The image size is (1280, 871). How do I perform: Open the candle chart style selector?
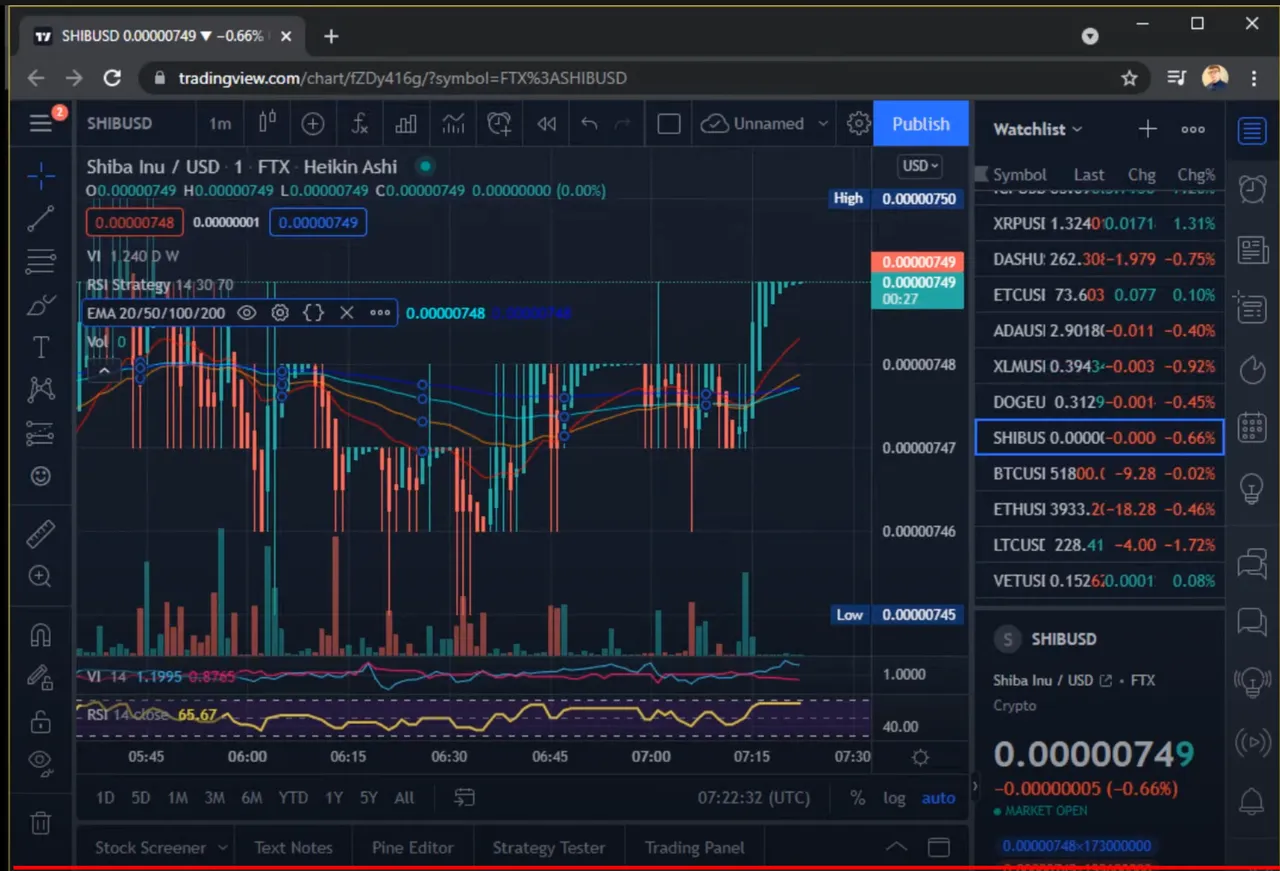(267, 123)
